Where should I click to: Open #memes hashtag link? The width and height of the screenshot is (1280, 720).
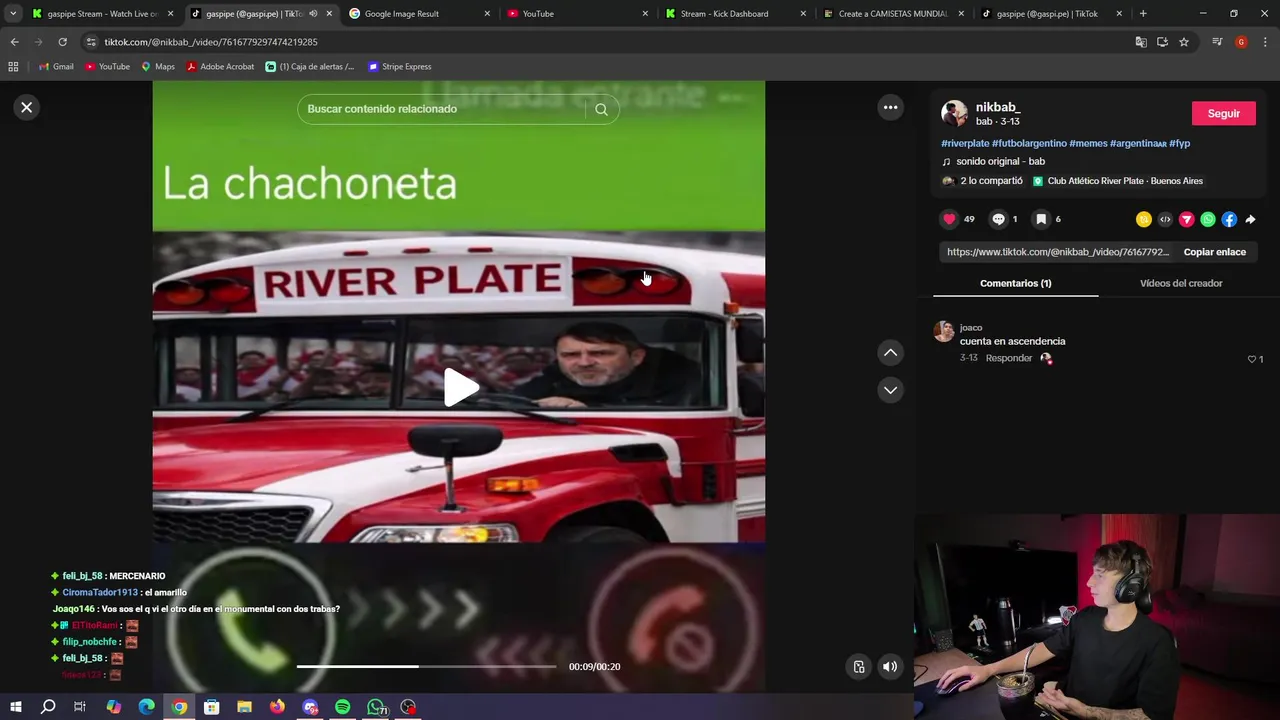pos(1088,143)
